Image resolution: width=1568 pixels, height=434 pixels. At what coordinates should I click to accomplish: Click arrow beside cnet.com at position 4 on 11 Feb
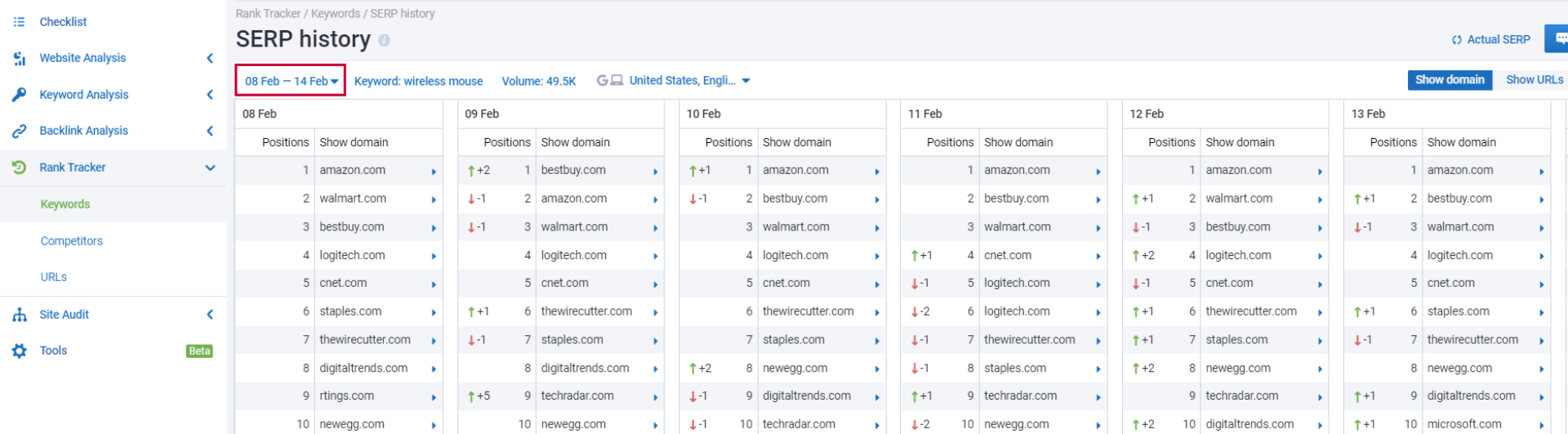pos(1098,257)
